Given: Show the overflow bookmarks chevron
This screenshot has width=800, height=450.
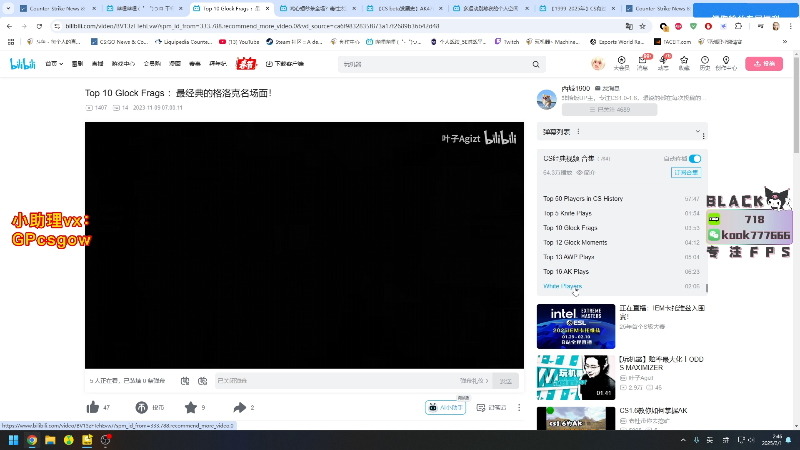Looking at the screenshot, I should tap(785, 42).
